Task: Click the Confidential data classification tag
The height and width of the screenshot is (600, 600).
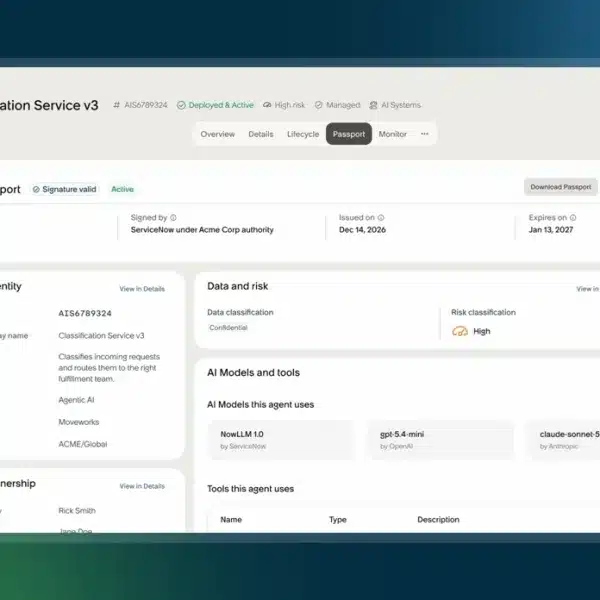Action: tap(228, 328)
